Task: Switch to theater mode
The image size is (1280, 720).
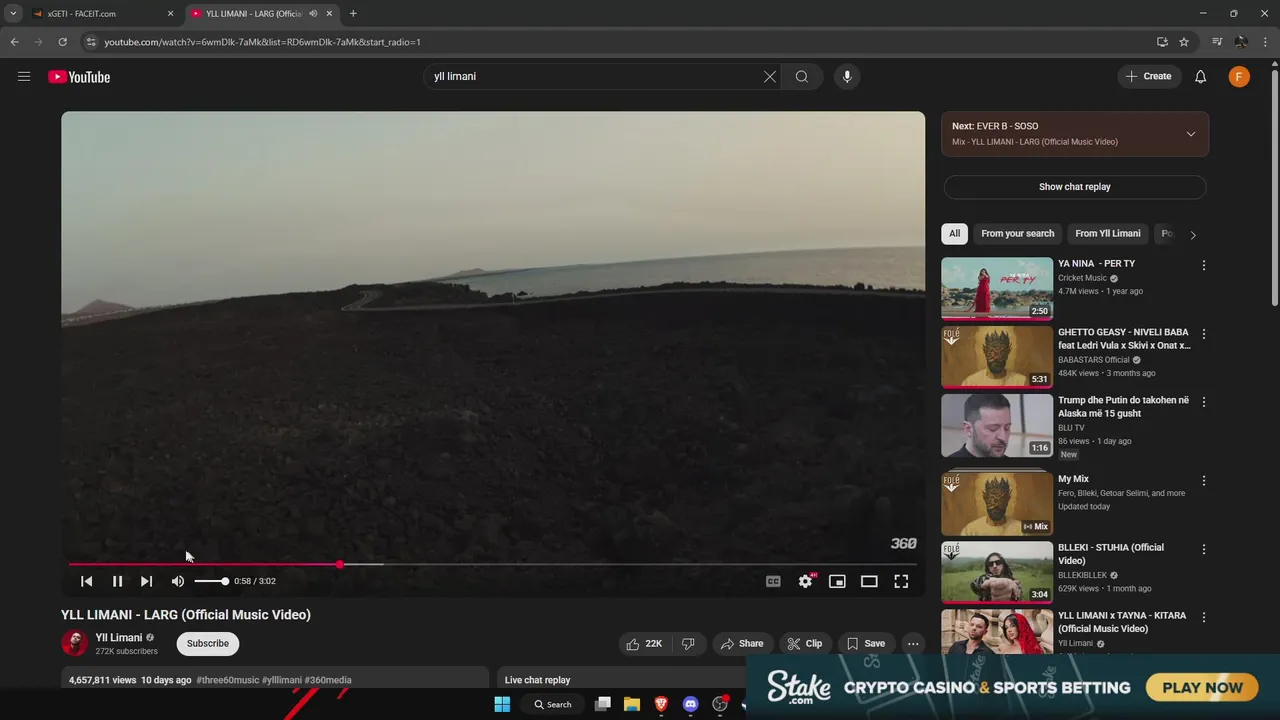Action: click(x=869, y=581)
